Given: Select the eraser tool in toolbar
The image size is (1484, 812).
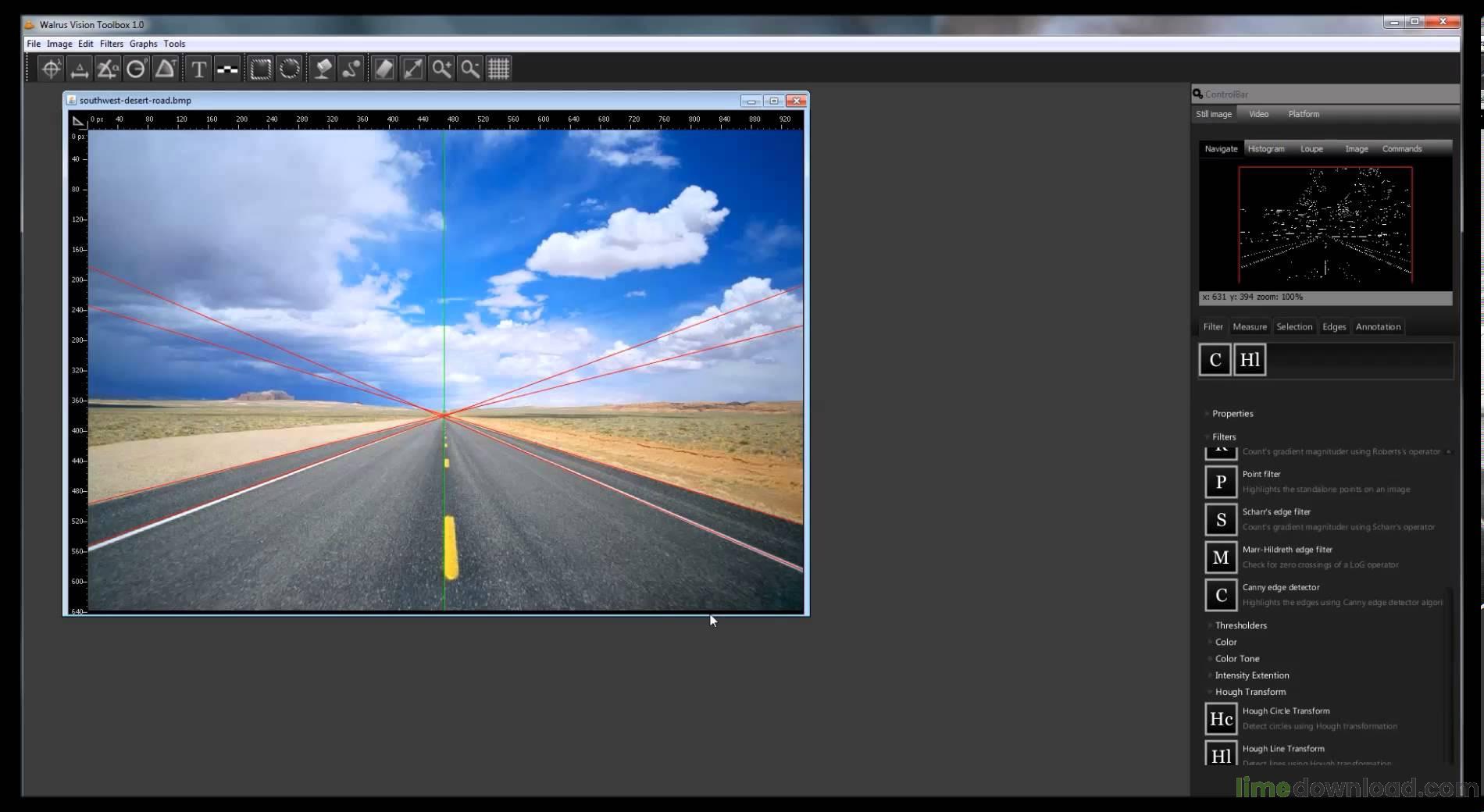Looking at the screenshot, I should point(383,69).
